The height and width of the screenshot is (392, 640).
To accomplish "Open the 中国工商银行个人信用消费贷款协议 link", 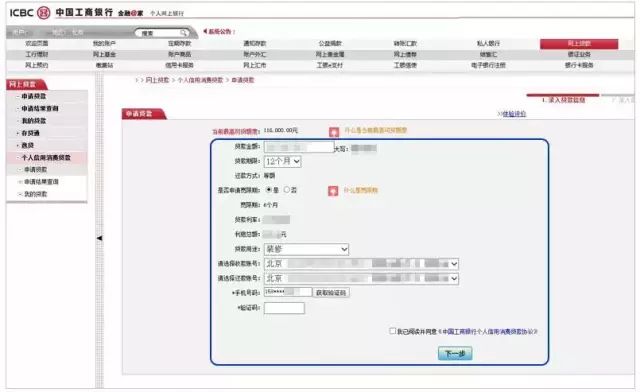I will [x=488, y=332].
